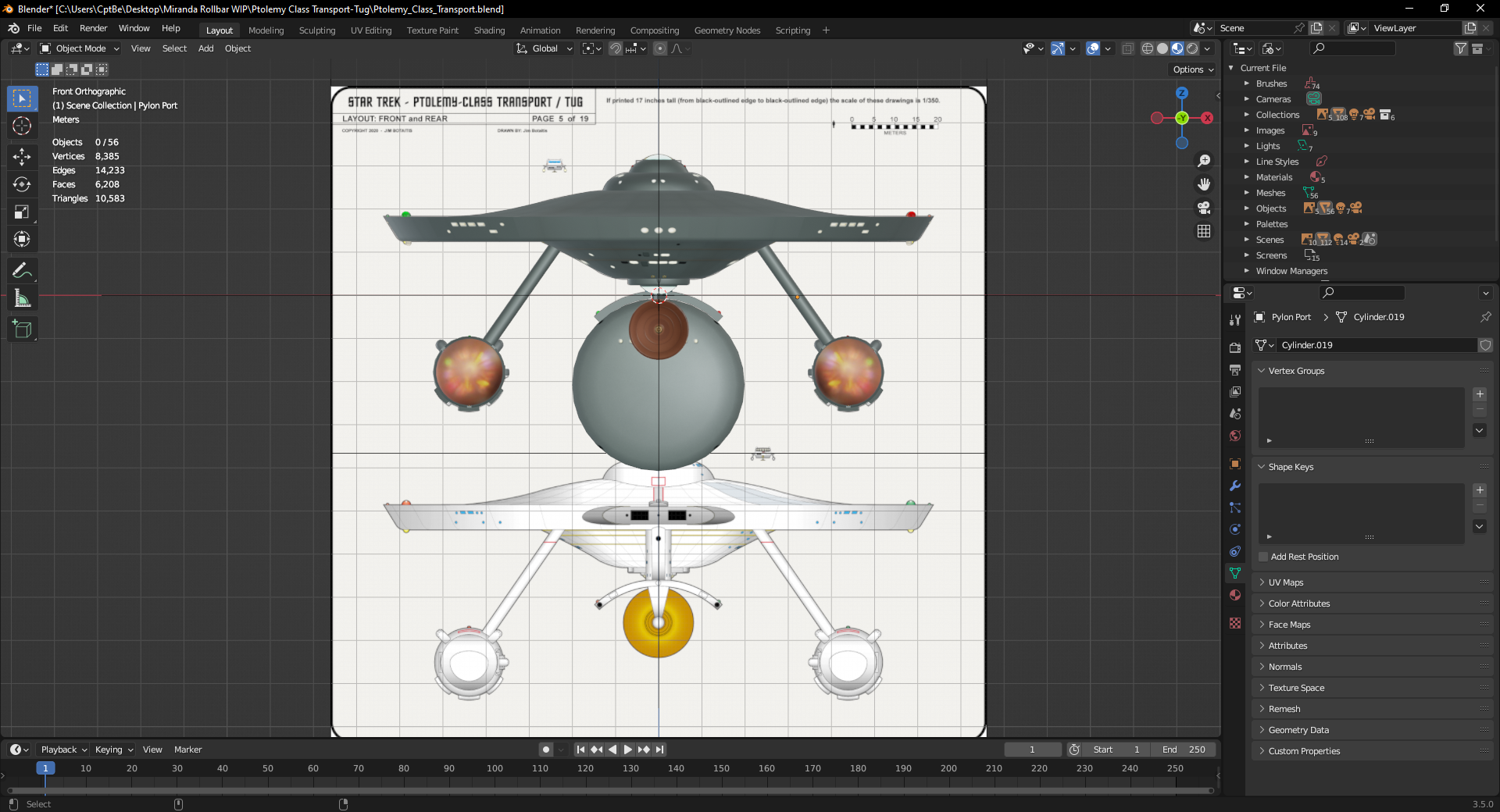Pick the Rotate tool

(22, 184)
